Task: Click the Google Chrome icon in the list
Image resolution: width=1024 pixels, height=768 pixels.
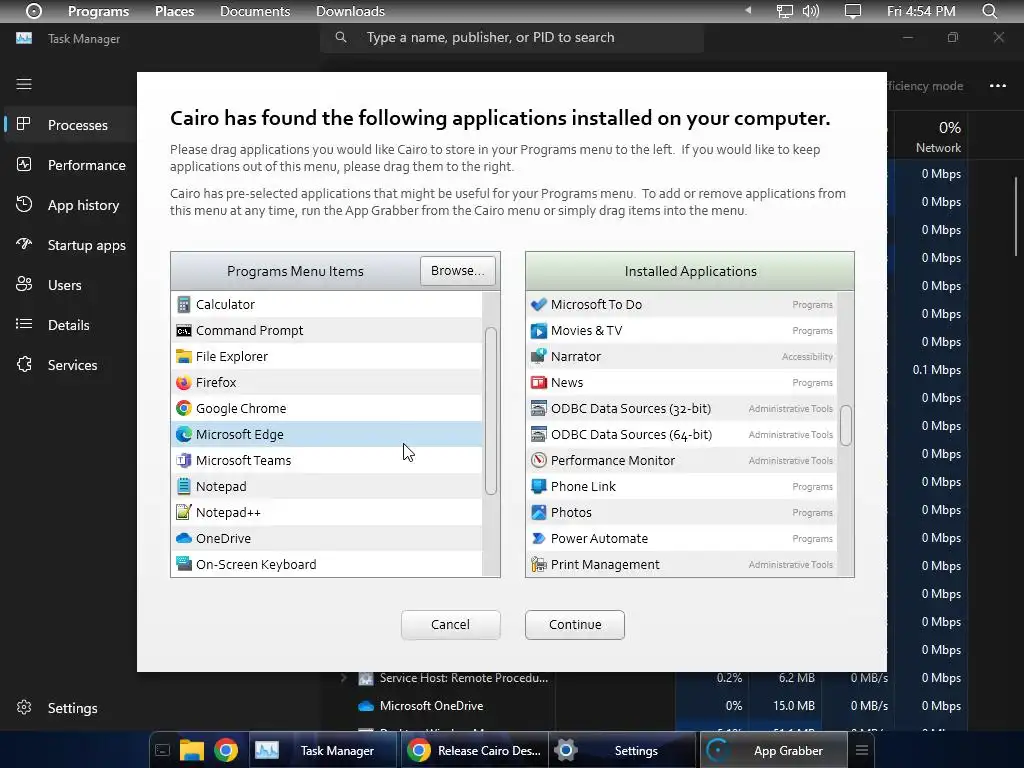Action: pos(184,408)
